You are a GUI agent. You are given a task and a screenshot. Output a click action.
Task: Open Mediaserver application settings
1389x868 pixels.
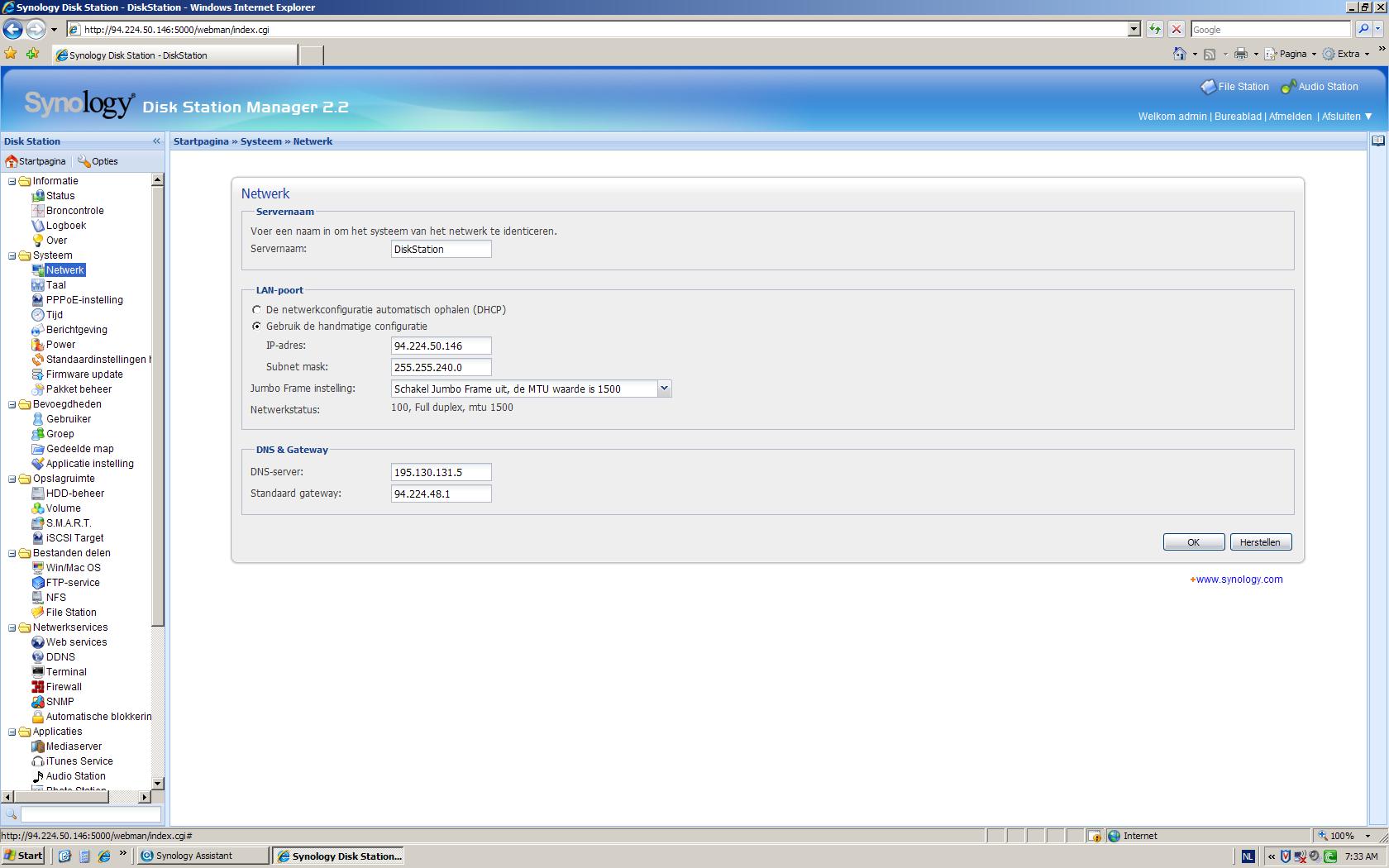(74, 746)
